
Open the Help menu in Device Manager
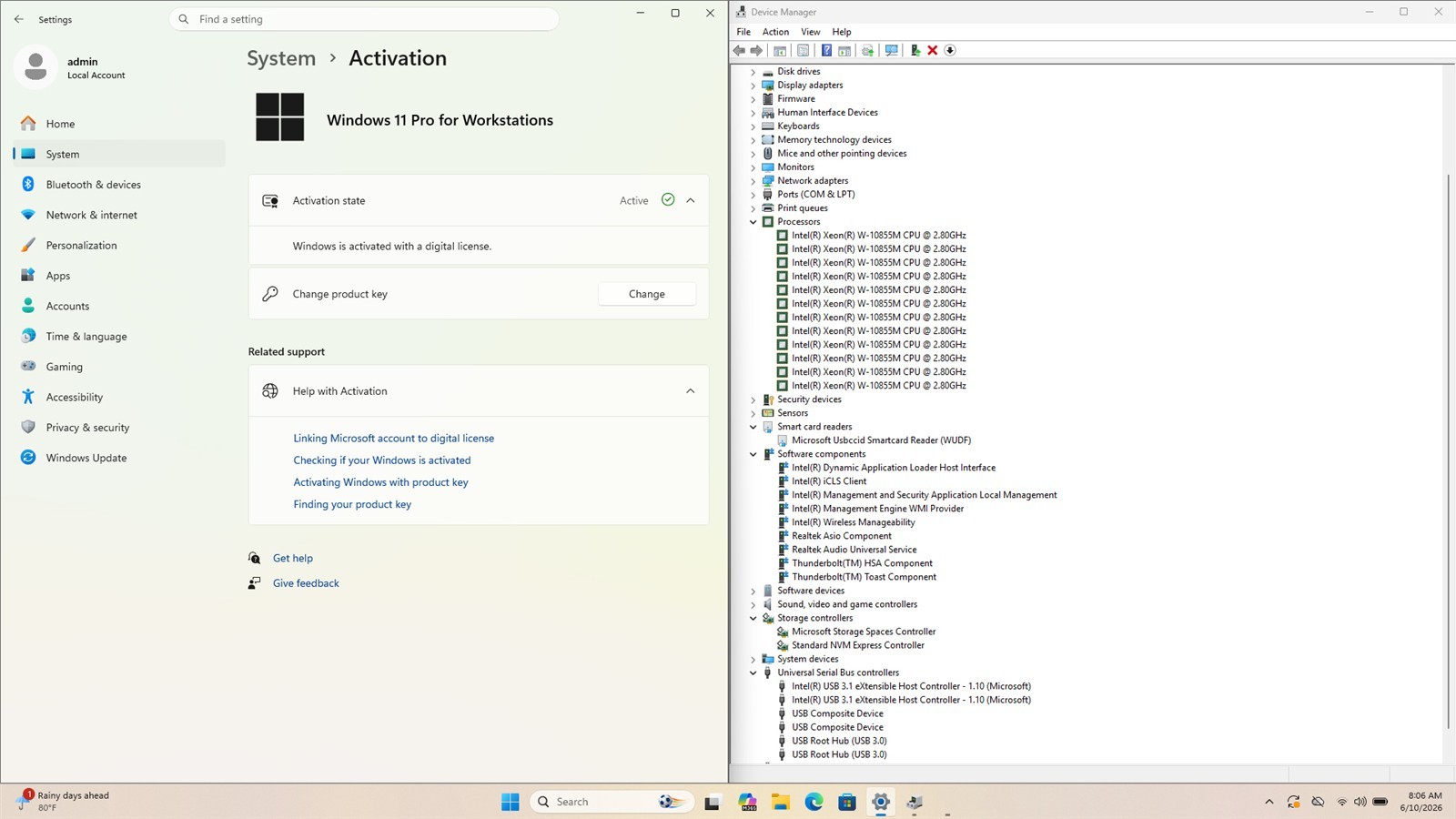[x=842, y=32]
